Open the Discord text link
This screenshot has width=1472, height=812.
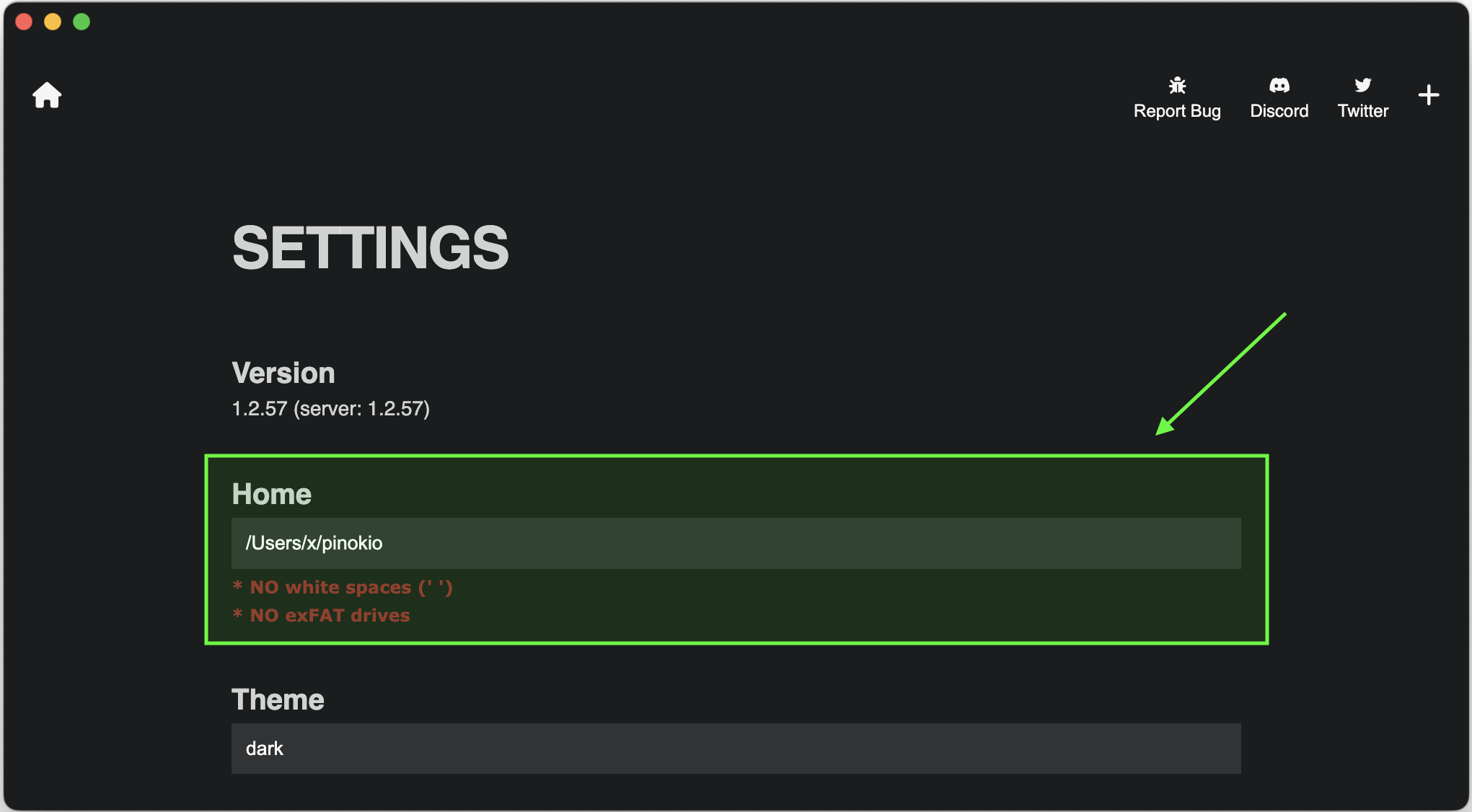1279,111
